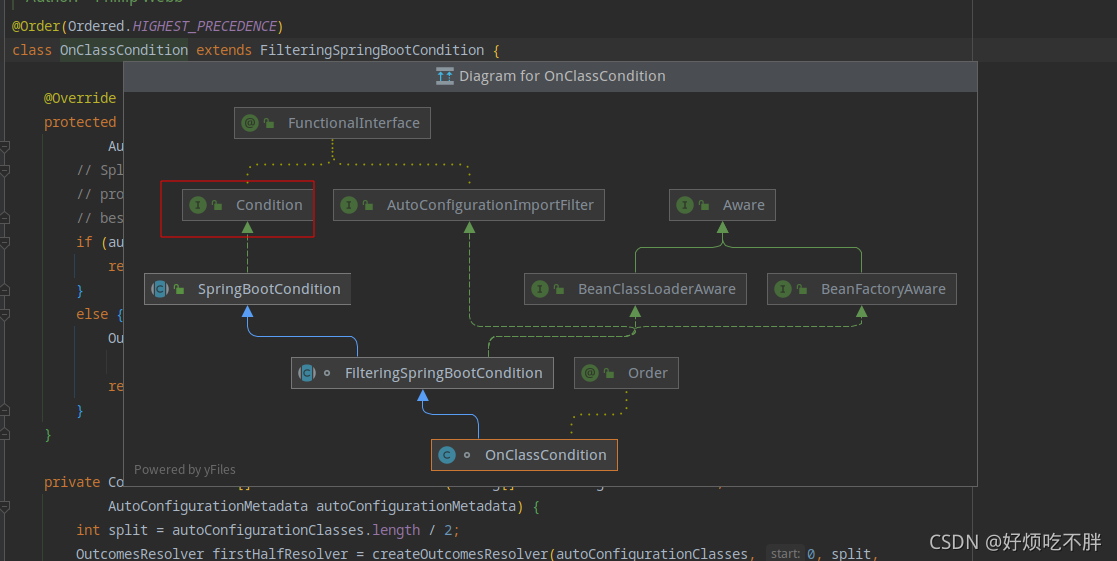
Task: Click the @Order annotation text
Action: coord(36,26)
